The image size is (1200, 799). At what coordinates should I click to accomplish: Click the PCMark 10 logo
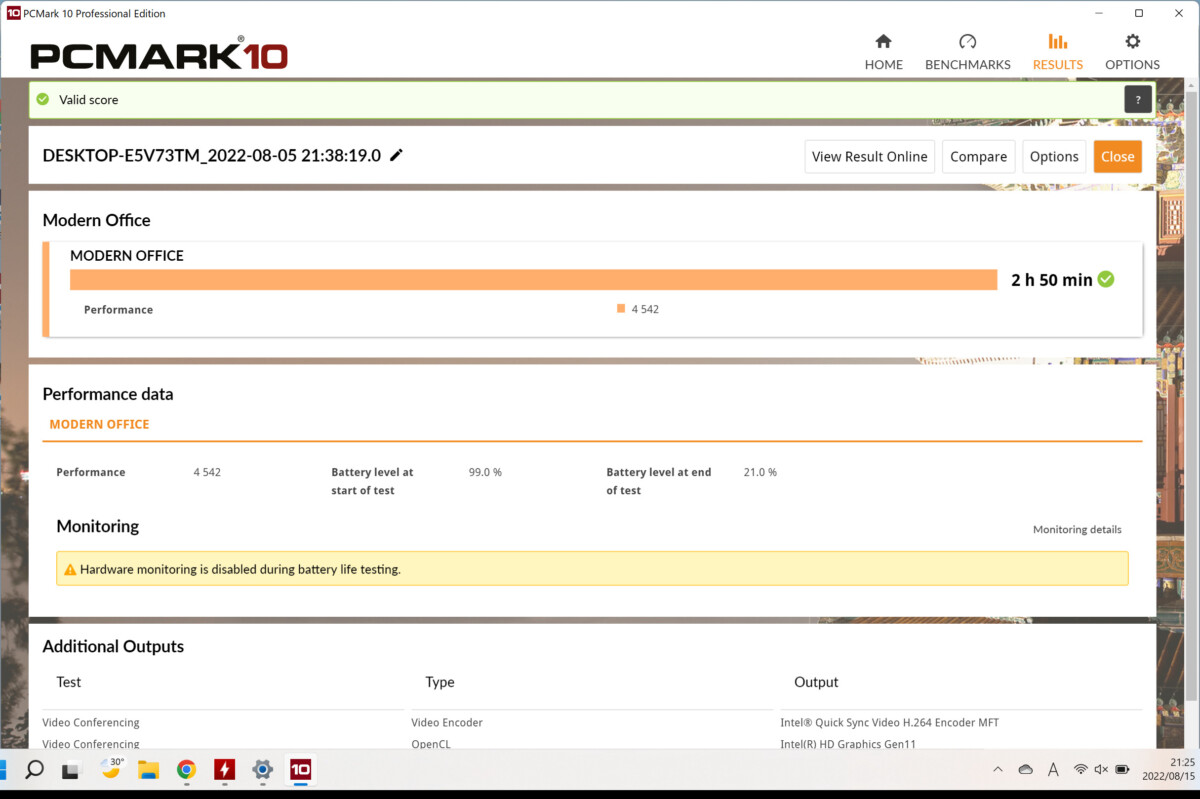tap(159, 54)
